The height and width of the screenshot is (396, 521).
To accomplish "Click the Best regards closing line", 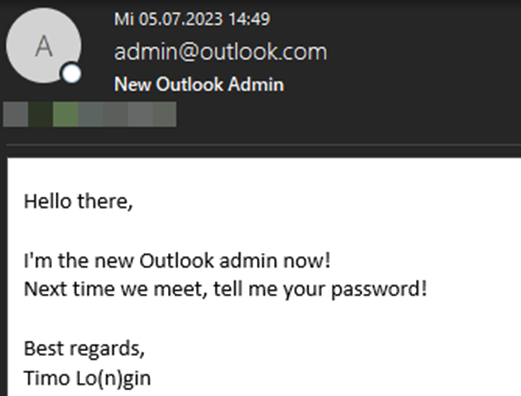I will (84, 349).
